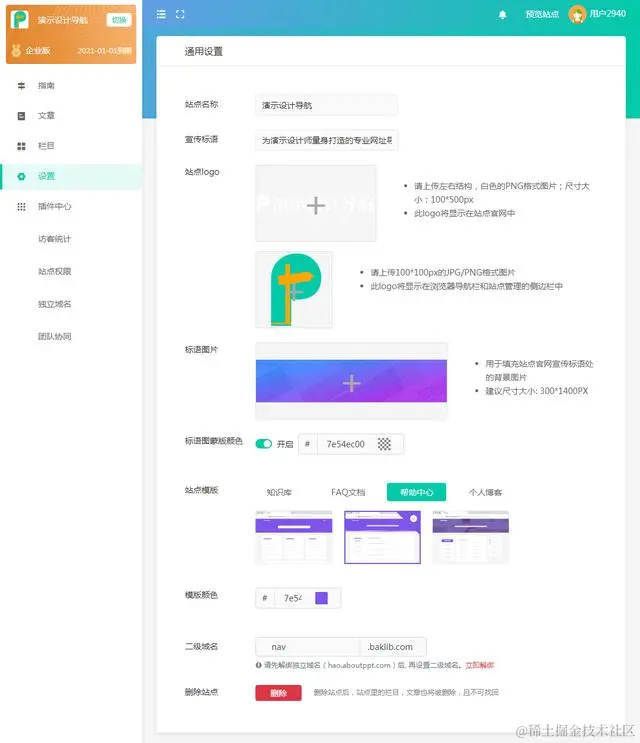
Task: Click the info icon beside domain hint
Action: [259, 665]
